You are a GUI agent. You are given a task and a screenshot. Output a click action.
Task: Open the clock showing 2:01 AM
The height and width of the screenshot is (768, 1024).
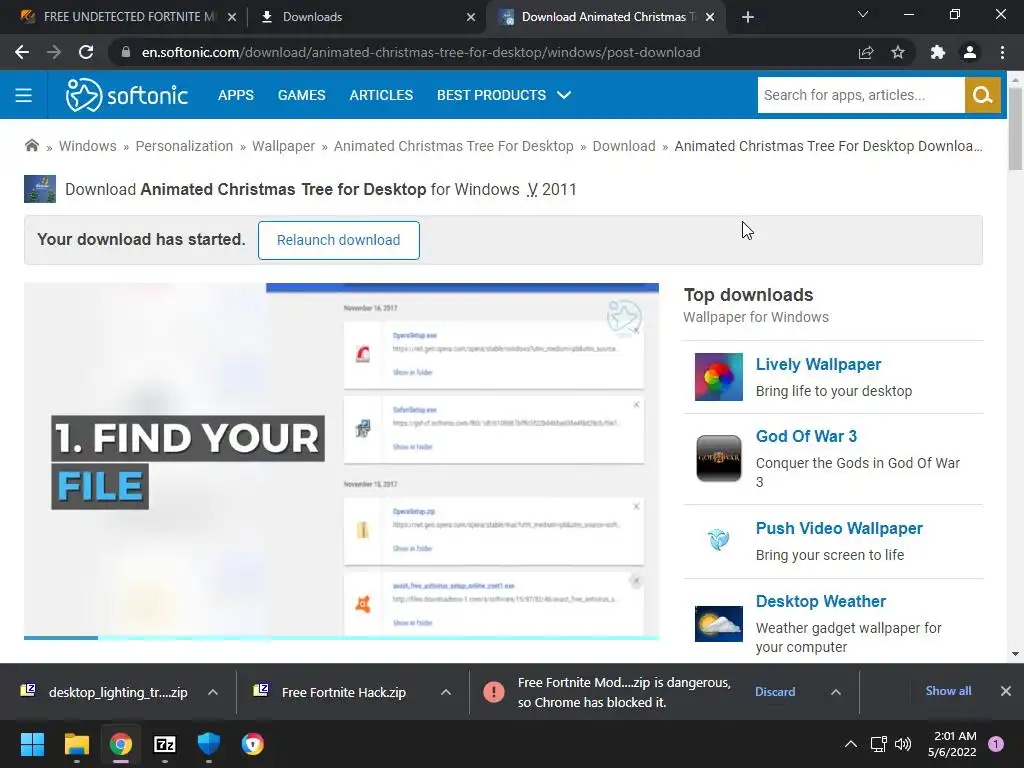(x=952, y=744)
